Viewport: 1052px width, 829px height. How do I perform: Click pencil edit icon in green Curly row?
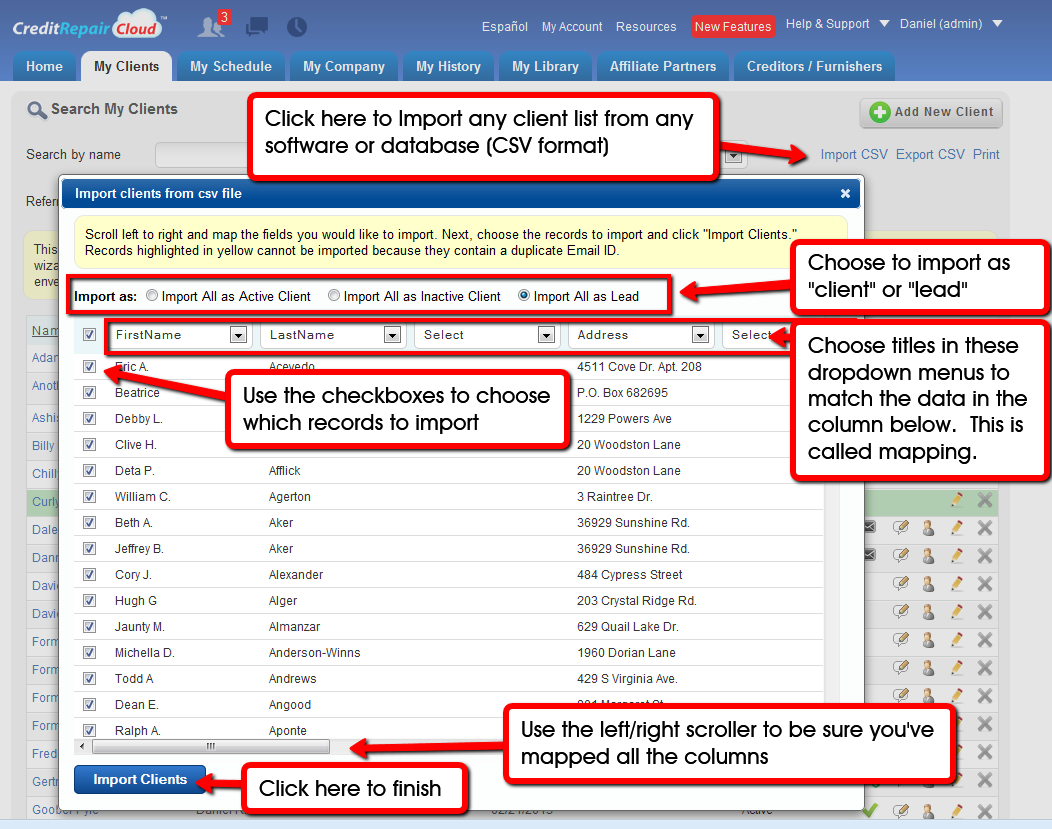[957, 500]
